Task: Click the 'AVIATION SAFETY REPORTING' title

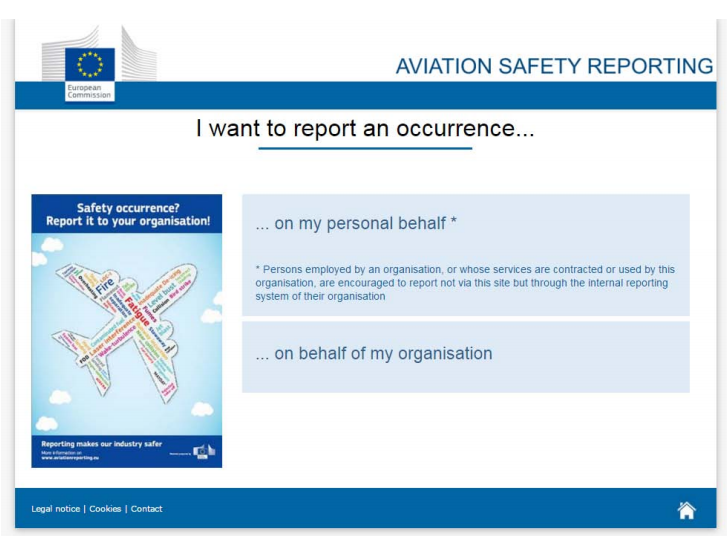Action: [554, 66]
